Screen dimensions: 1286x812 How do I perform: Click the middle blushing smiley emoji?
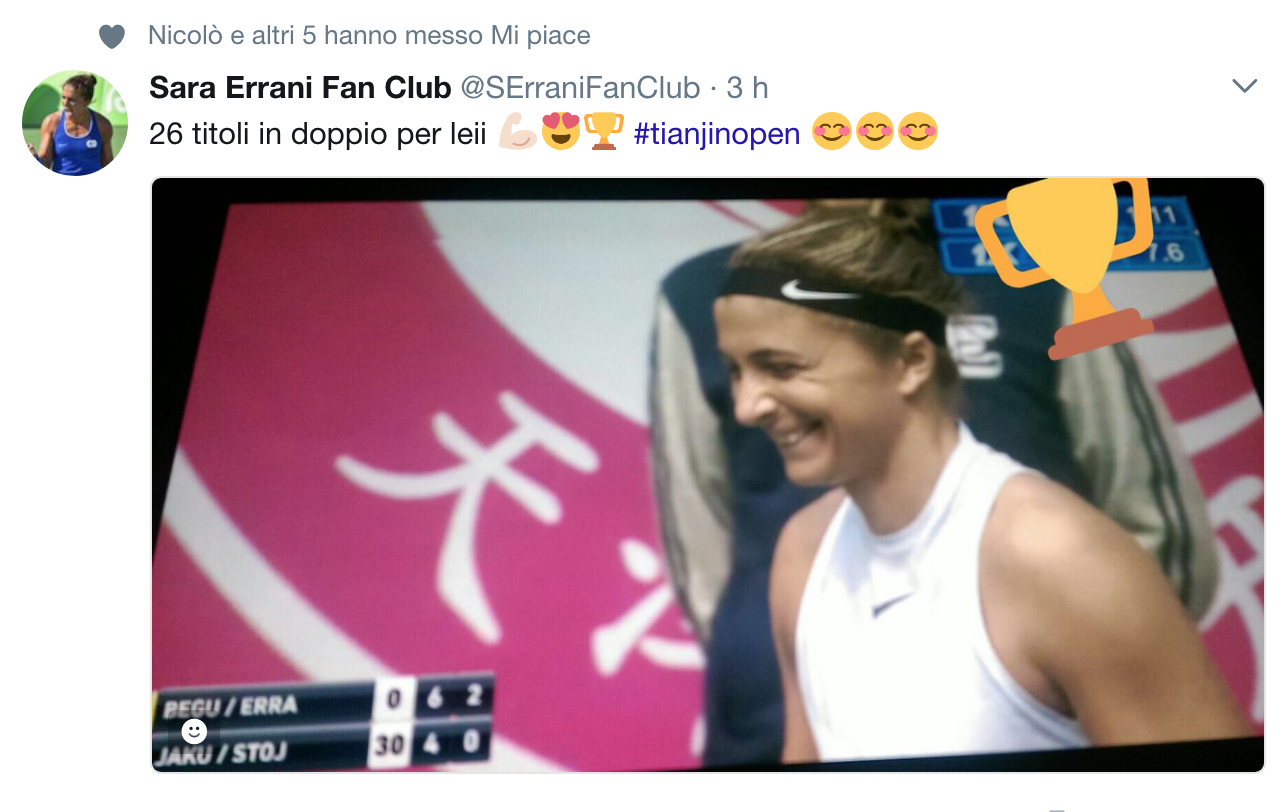point(874,132)
